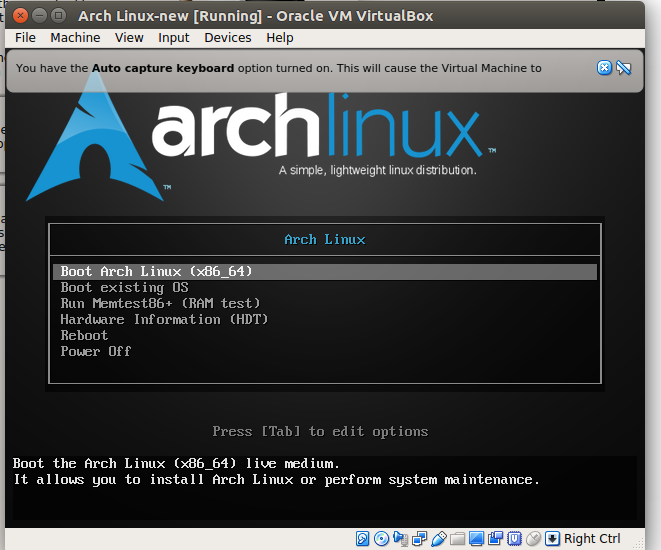Minimize the VirtualBox VM window

(39, 16)
